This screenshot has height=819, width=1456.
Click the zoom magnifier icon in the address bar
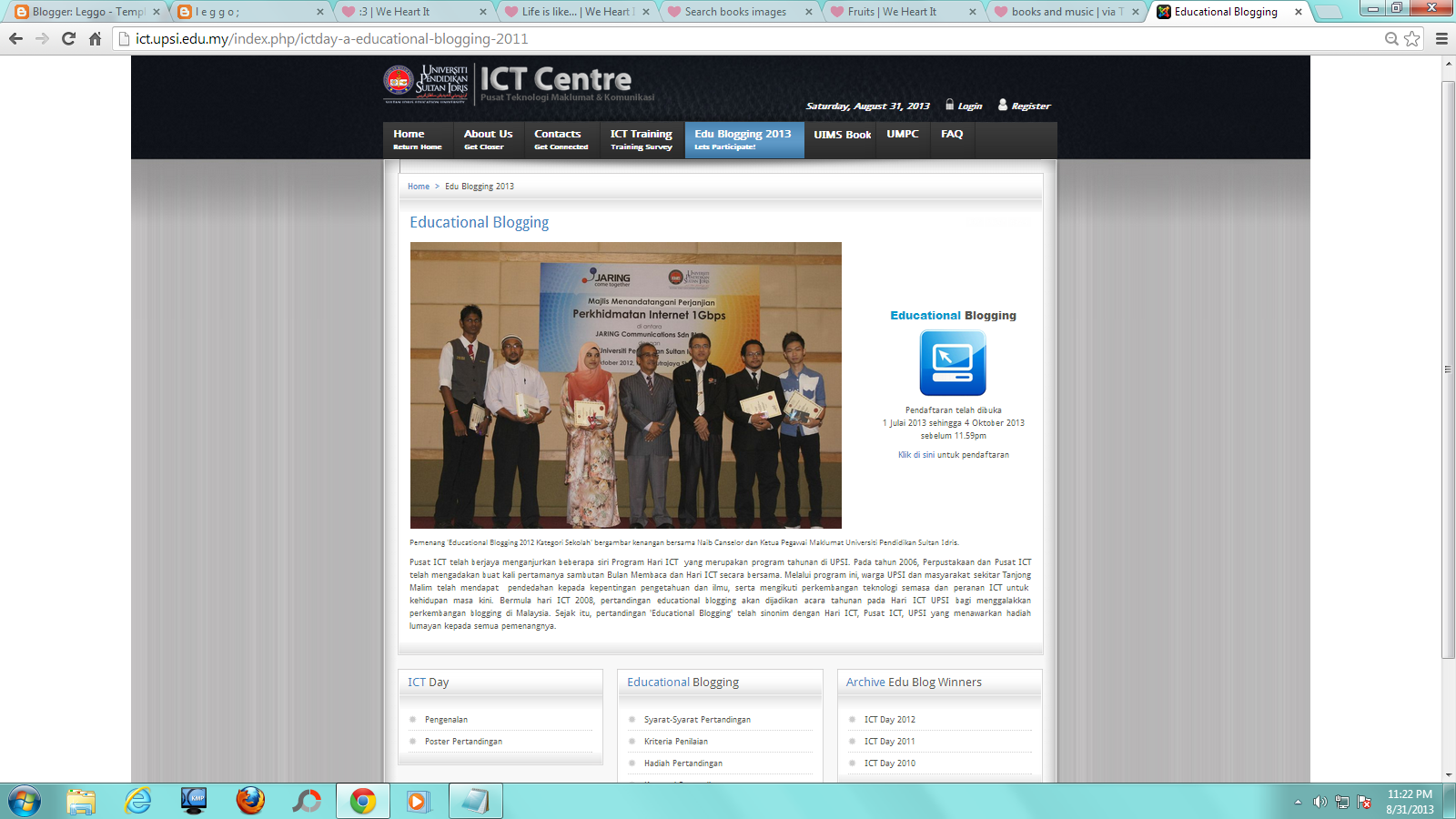[1391, 38]
